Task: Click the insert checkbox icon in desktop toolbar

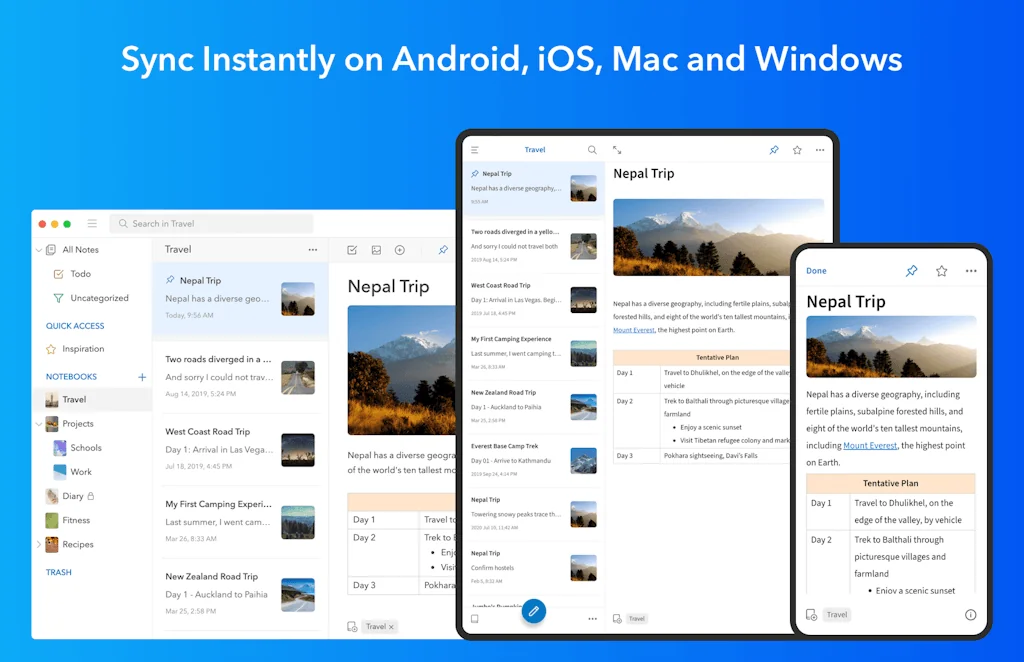Action: coord(352,250)
